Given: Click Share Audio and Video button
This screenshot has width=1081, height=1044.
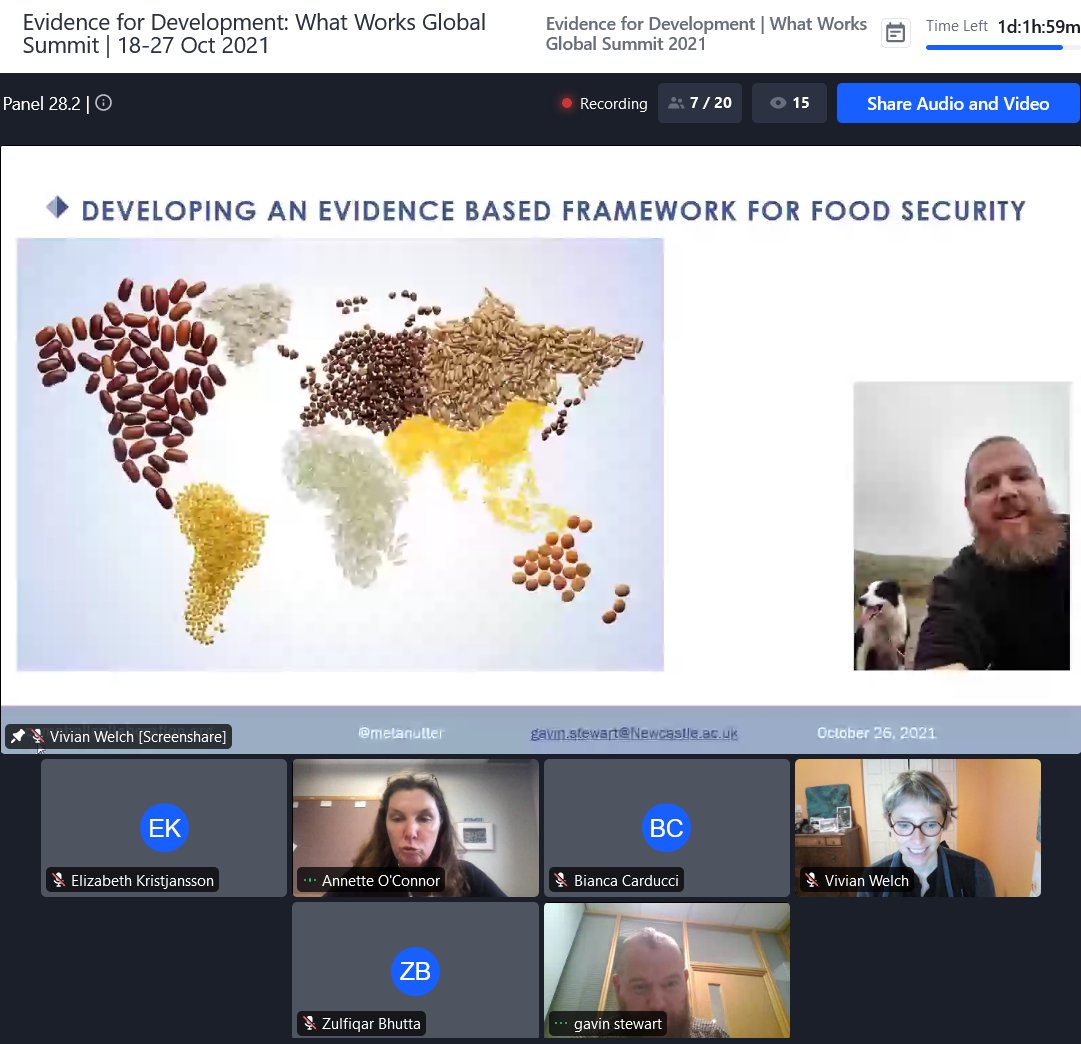Looking at the screenshot, I should click(958, 103).
